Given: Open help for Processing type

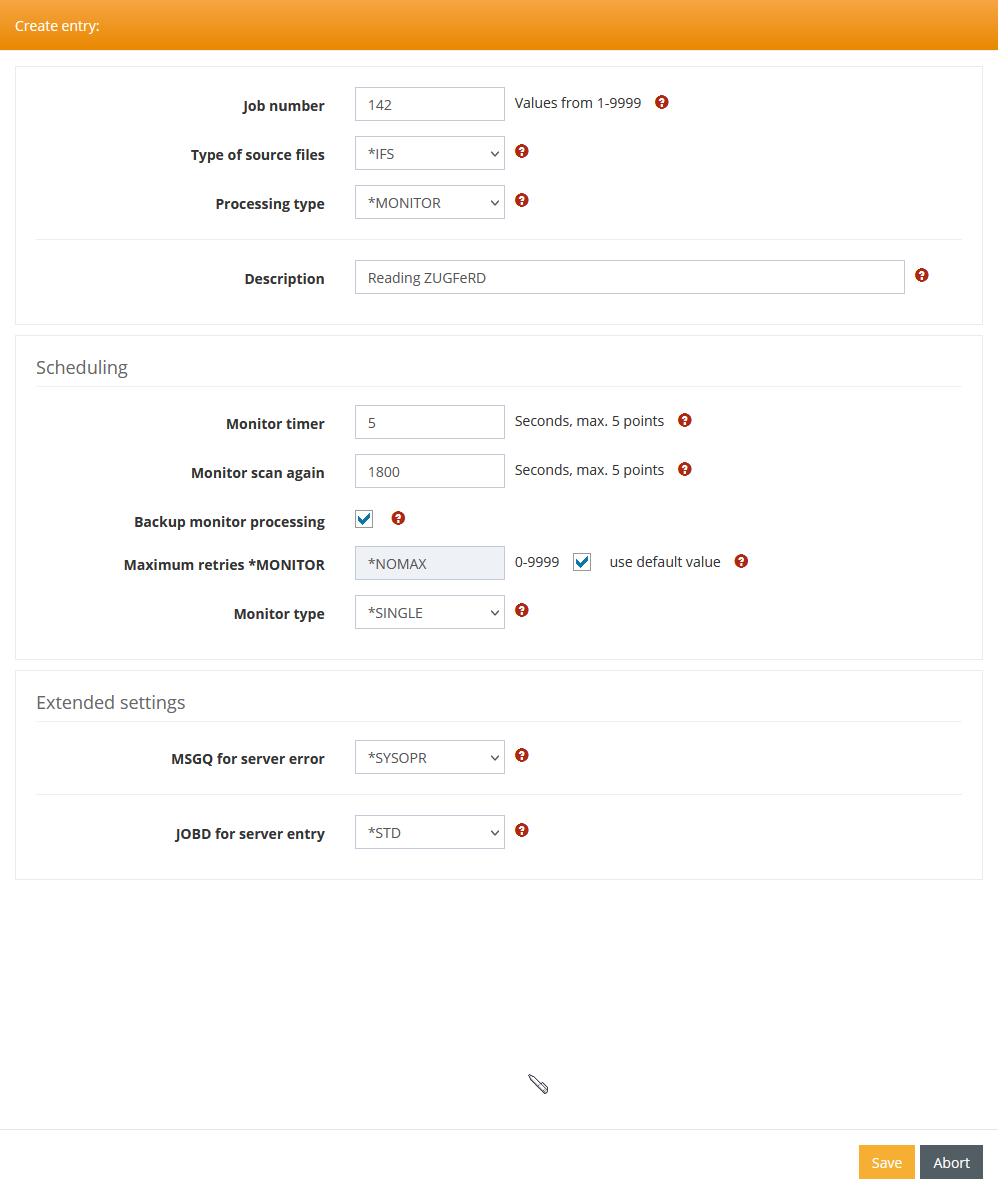Looking at the screenshot, I should pyautogui.click(x=522, y=200).
